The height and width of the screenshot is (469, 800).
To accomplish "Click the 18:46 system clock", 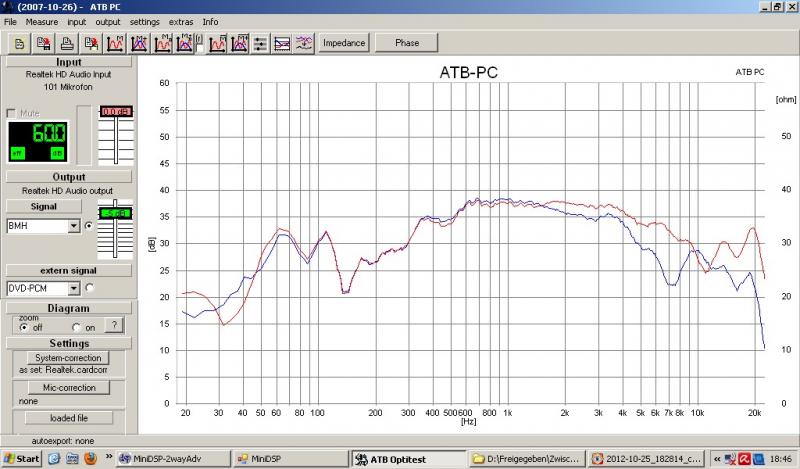I will pos(781,459).
